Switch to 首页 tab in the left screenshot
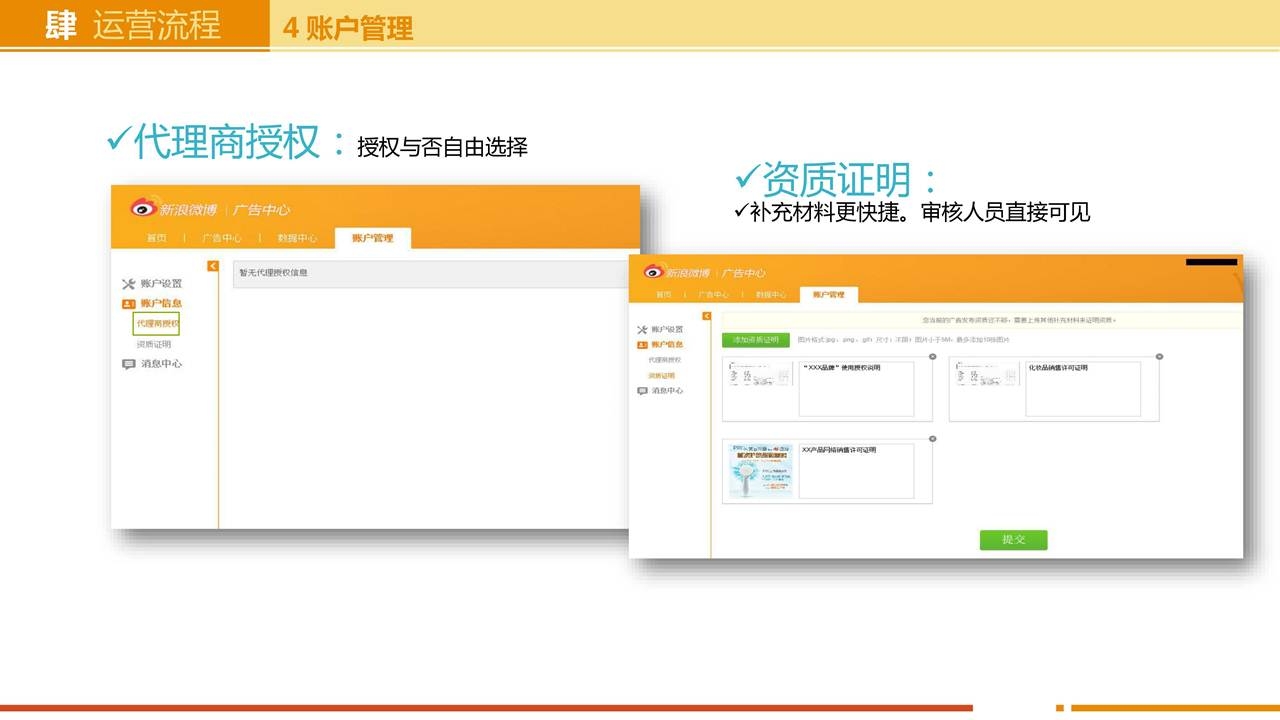This screenshot has height=720, width=1280. pos(157,238)
